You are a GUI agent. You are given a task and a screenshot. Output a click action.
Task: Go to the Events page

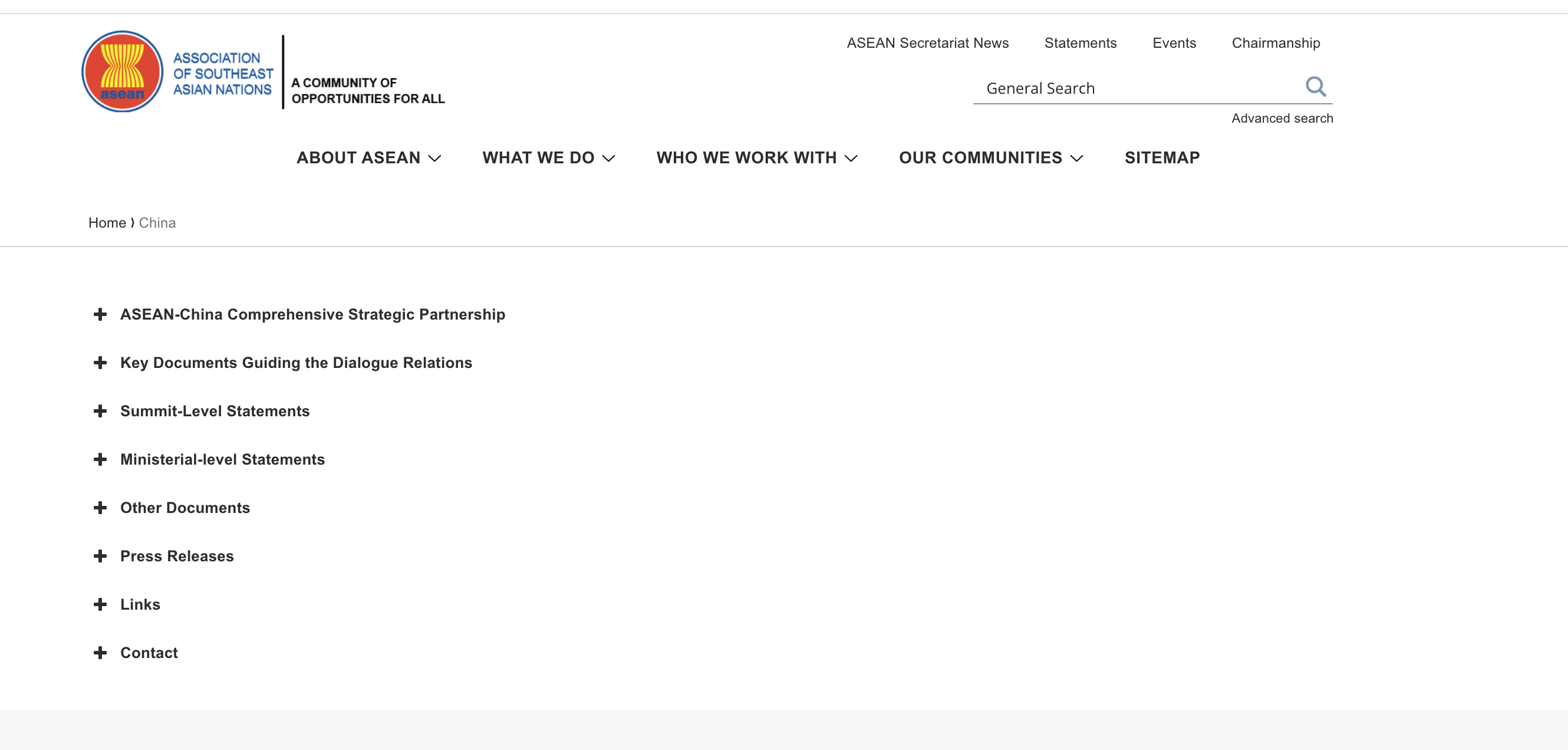(x=1174, y=43)
